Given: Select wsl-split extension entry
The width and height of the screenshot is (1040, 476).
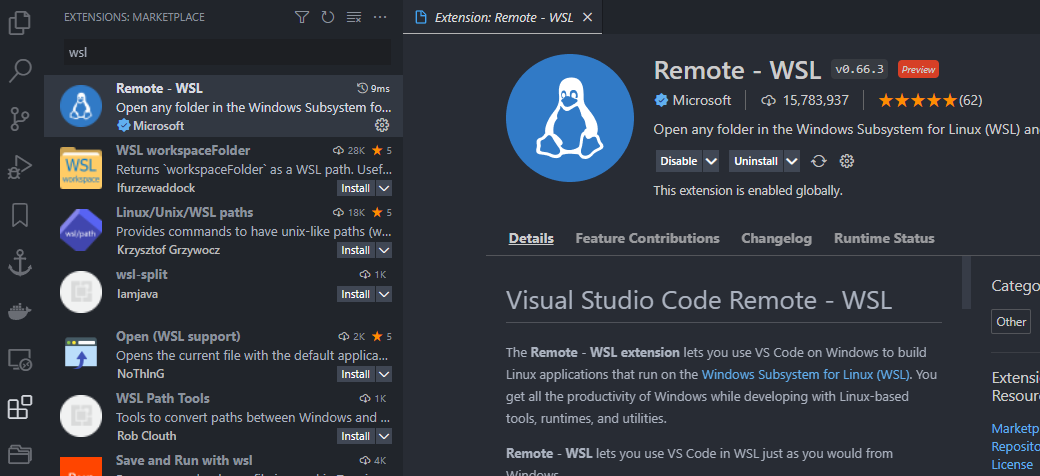Looking at the screenshot, I should pos(224,292).
